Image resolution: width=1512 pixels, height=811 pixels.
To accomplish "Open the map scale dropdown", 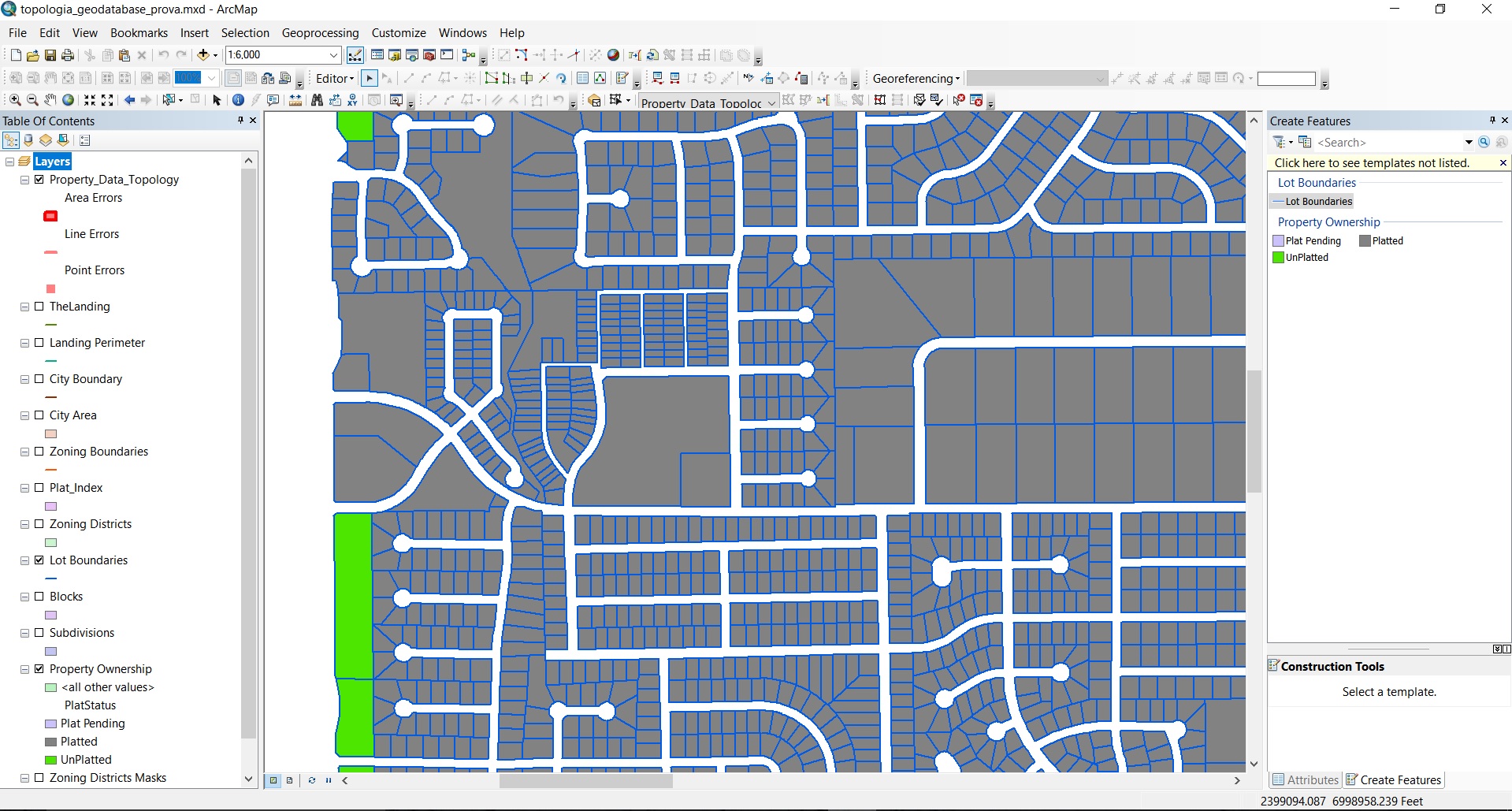I will pos(334,55).
